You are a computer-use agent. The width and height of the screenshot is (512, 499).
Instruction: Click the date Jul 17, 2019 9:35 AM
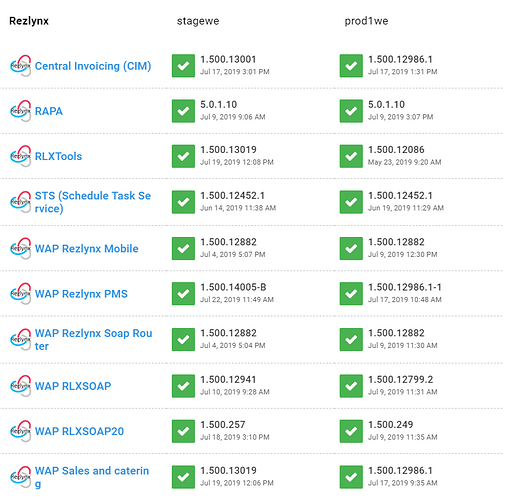[403, 483]
